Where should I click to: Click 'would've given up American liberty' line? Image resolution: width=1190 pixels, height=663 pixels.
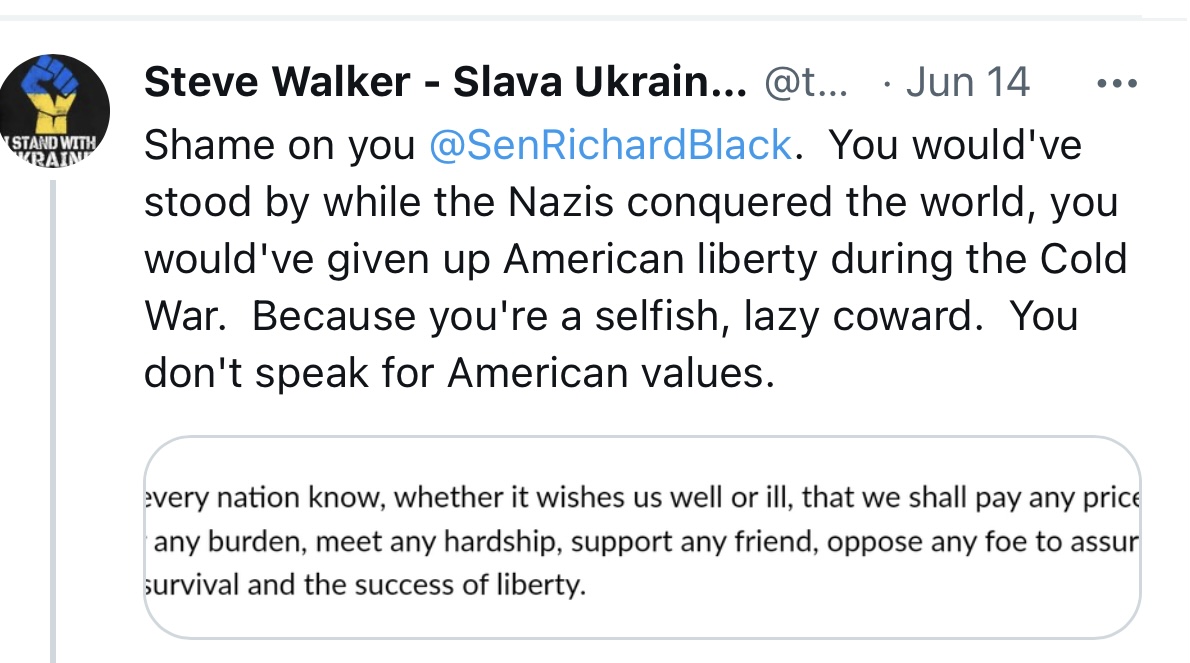[x=635, y=259]
